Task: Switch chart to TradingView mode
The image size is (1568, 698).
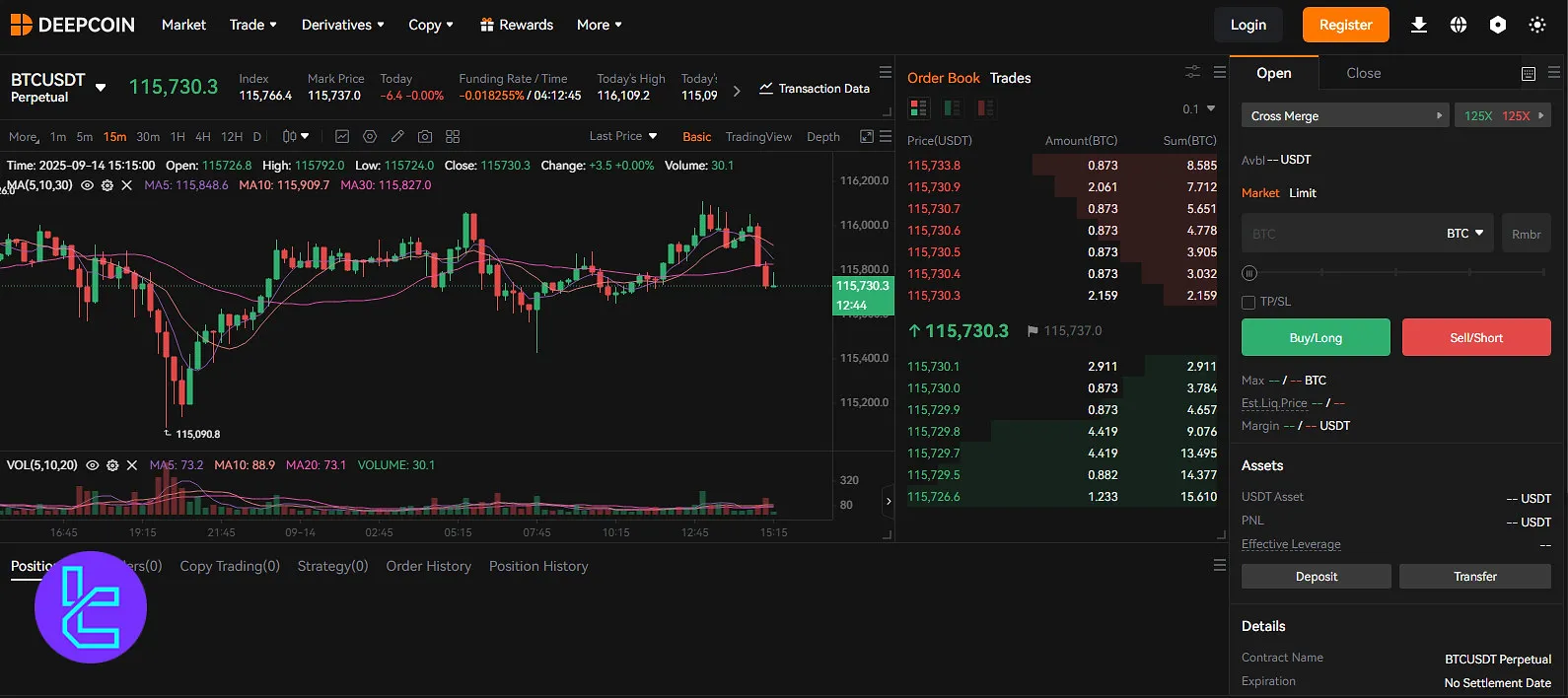Action: click(x=758, y=137)
